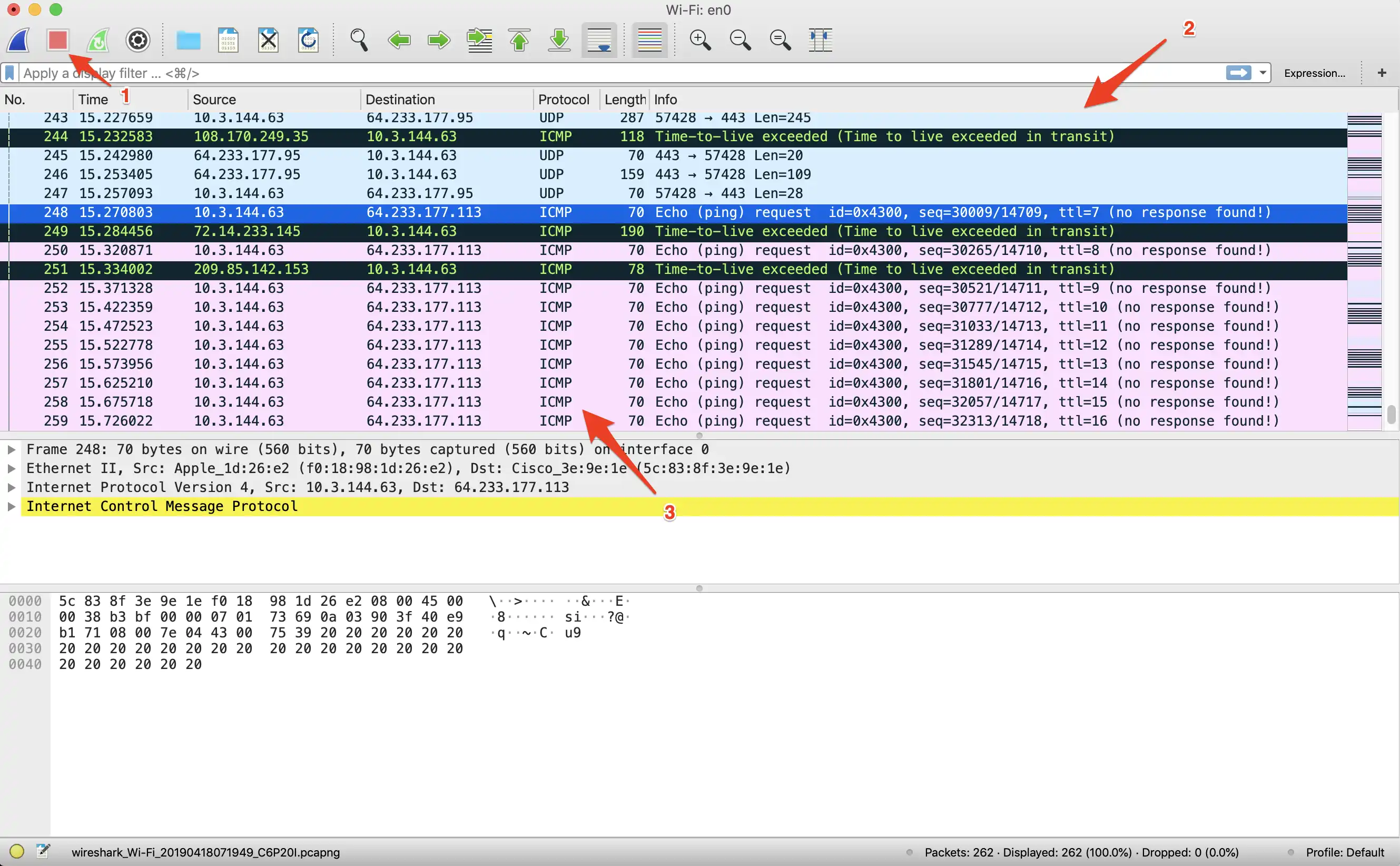Zoom out the main window text

740,40
